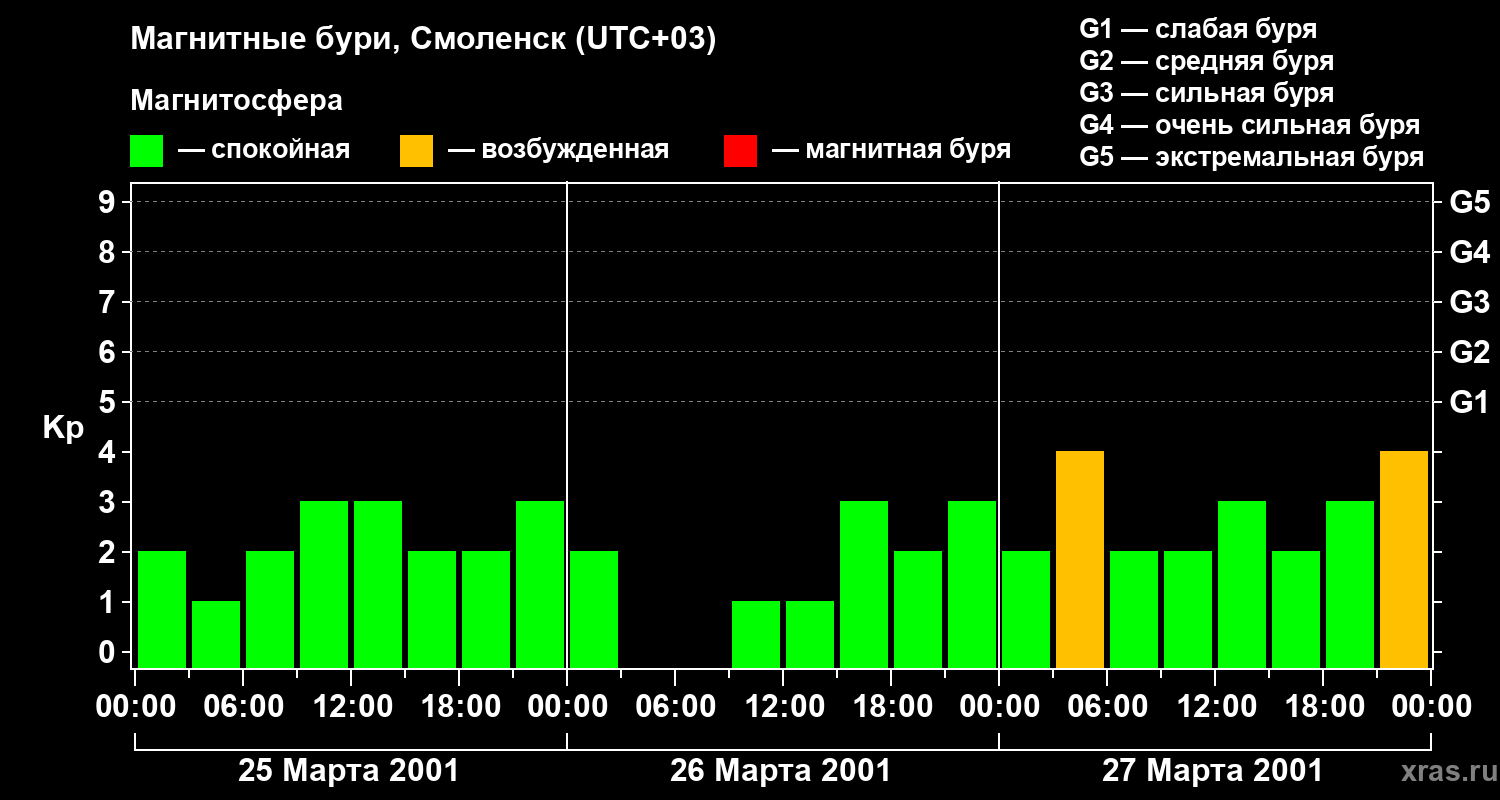Click the 'G1' label on the right axis
This screenshot has width=1500, height=800.
point(1469,402)
